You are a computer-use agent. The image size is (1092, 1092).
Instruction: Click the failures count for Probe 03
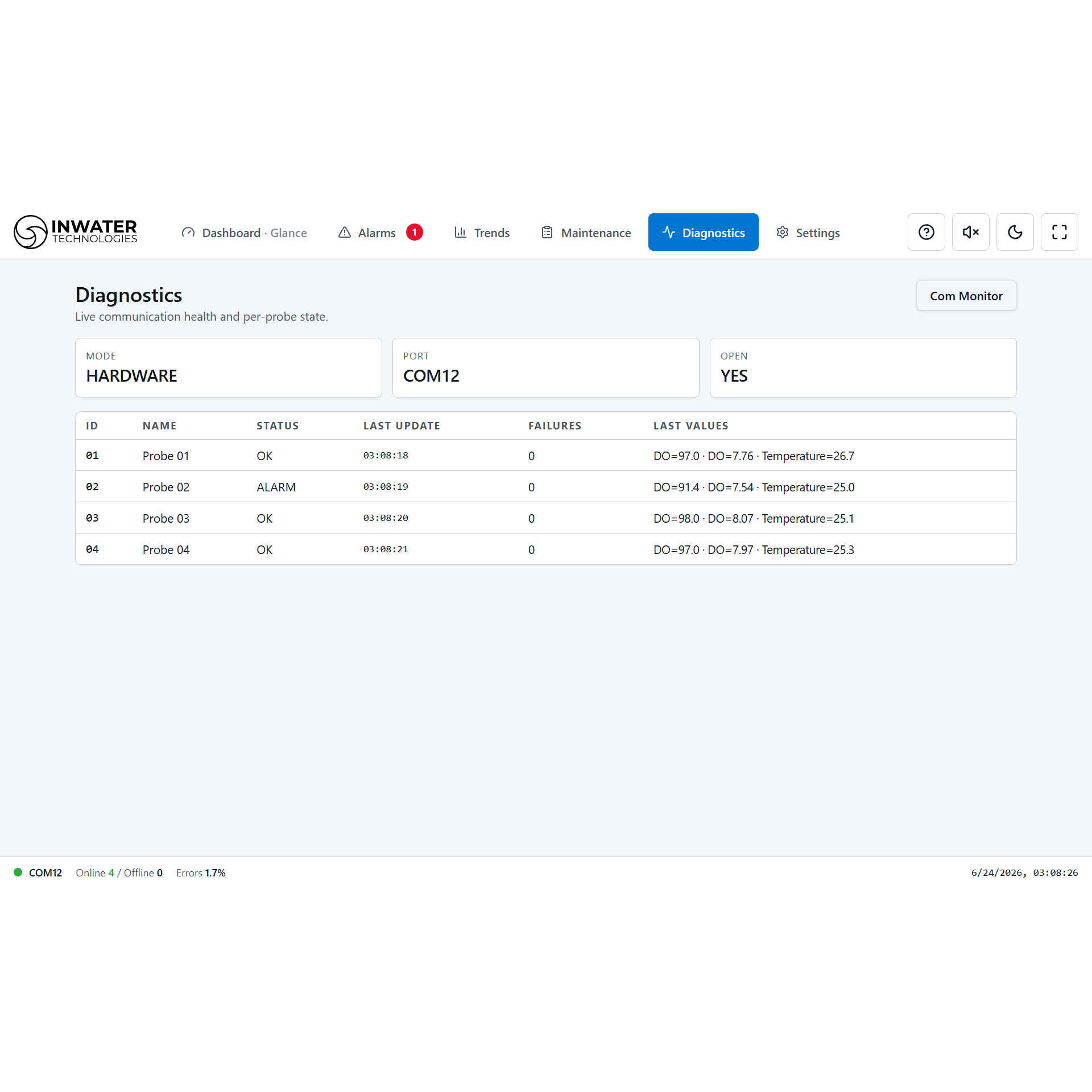tap(531, 519)
